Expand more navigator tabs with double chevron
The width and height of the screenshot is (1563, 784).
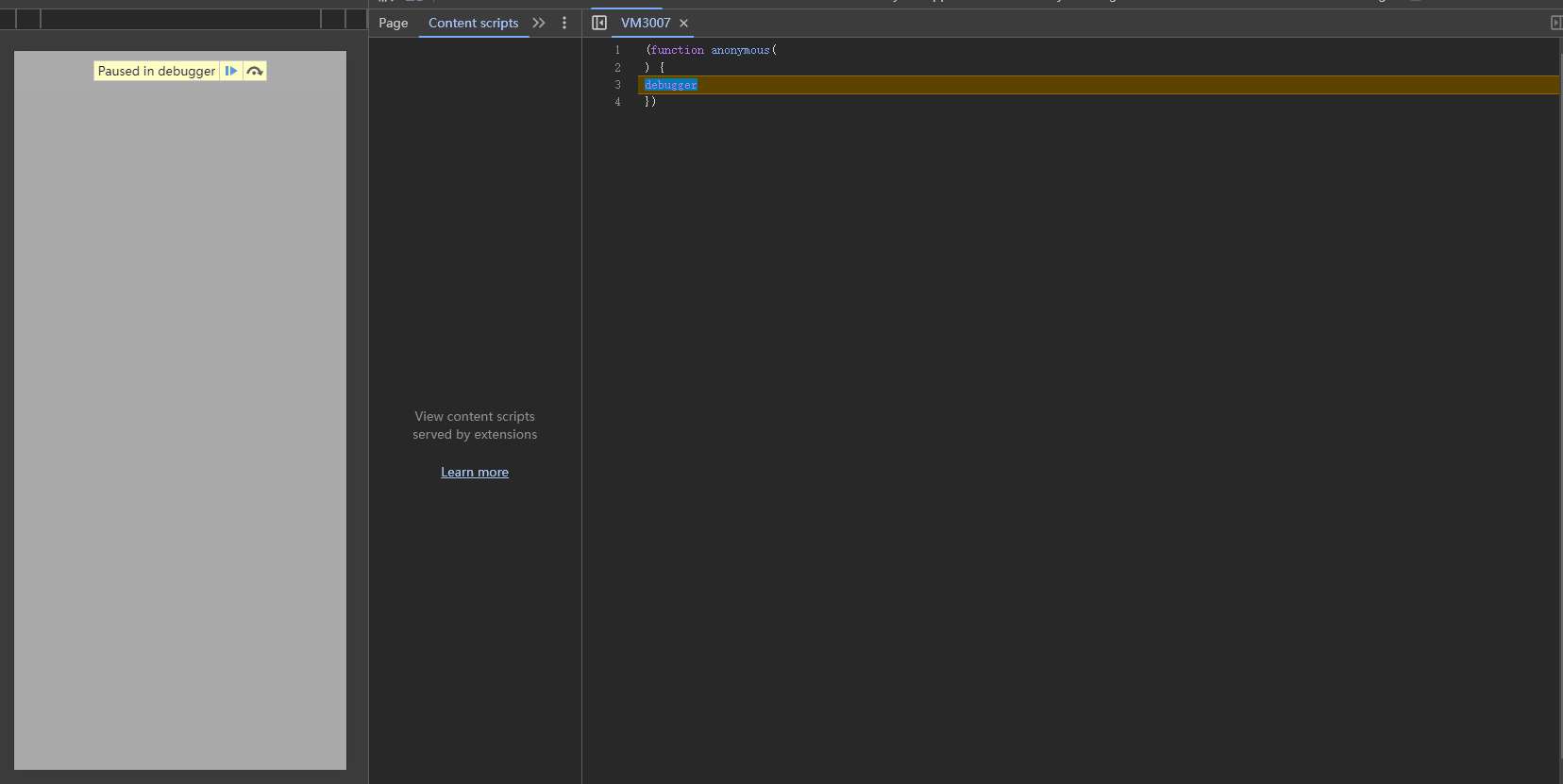pos(539,23)
